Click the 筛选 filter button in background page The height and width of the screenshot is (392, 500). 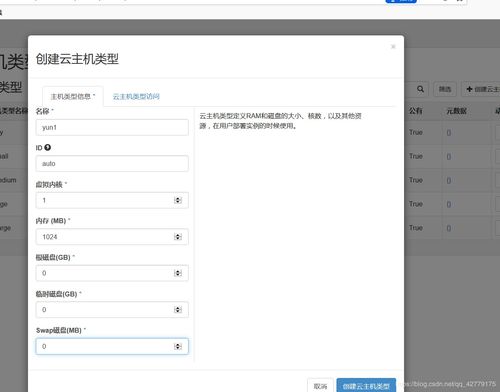[445, 89]
